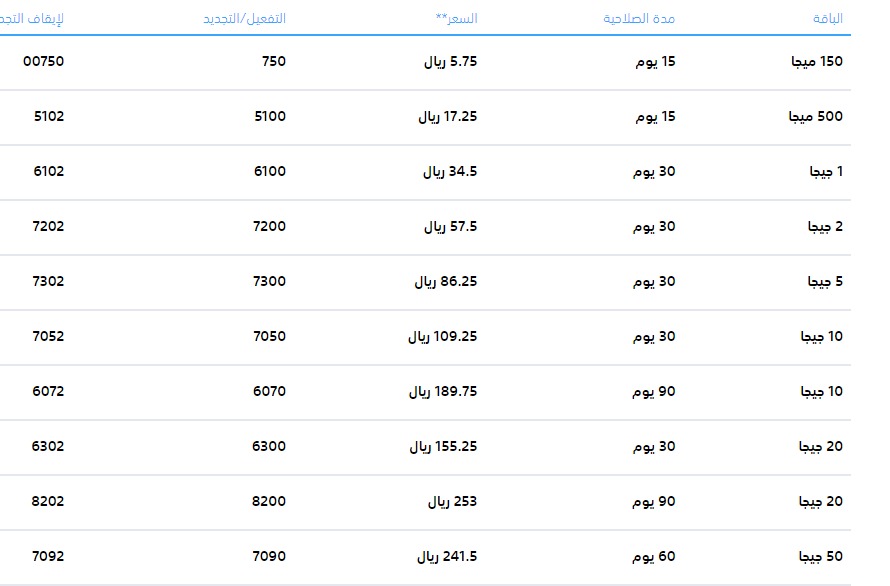Select the 1 جيجا package cell

click(826, 172)
